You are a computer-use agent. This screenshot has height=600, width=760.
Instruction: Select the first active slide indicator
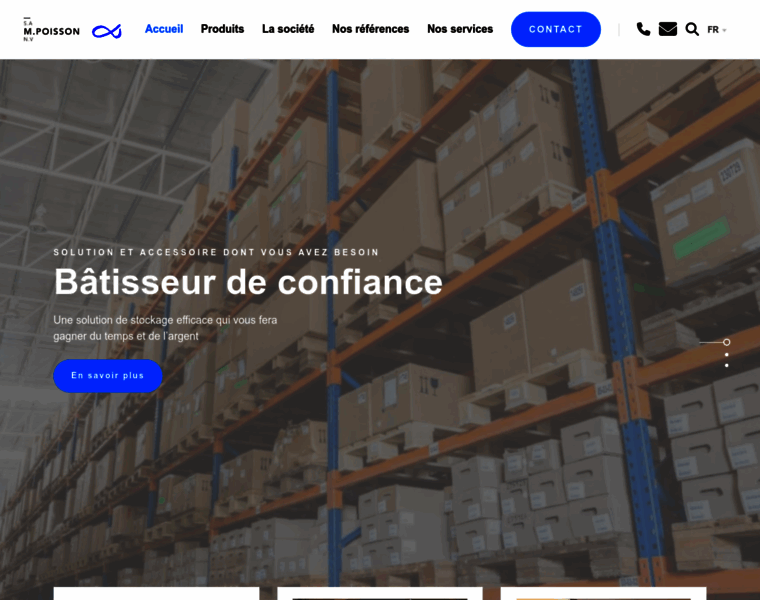pos(726,342)
